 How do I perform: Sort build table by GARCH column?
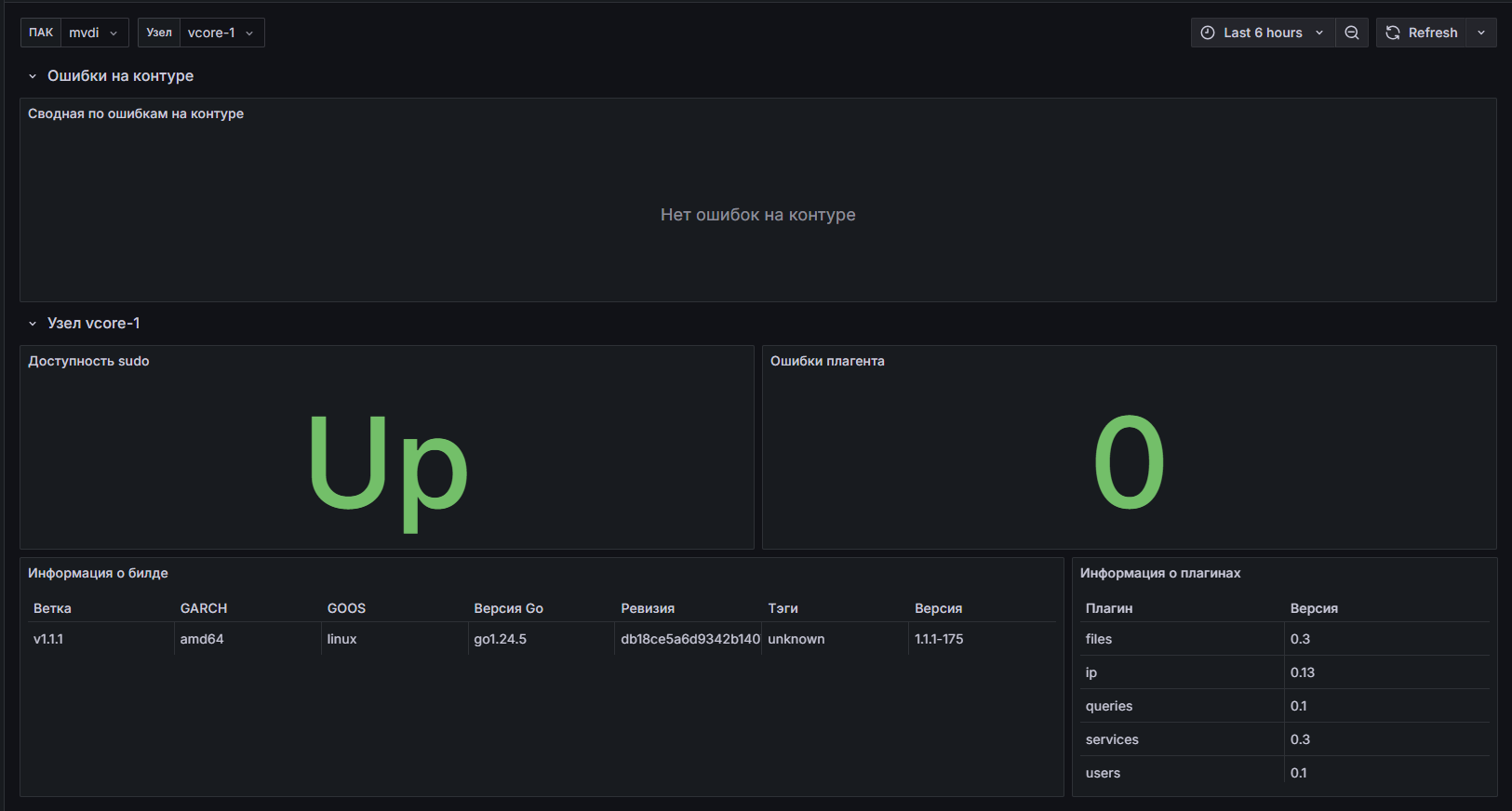[x=204, y=608]
